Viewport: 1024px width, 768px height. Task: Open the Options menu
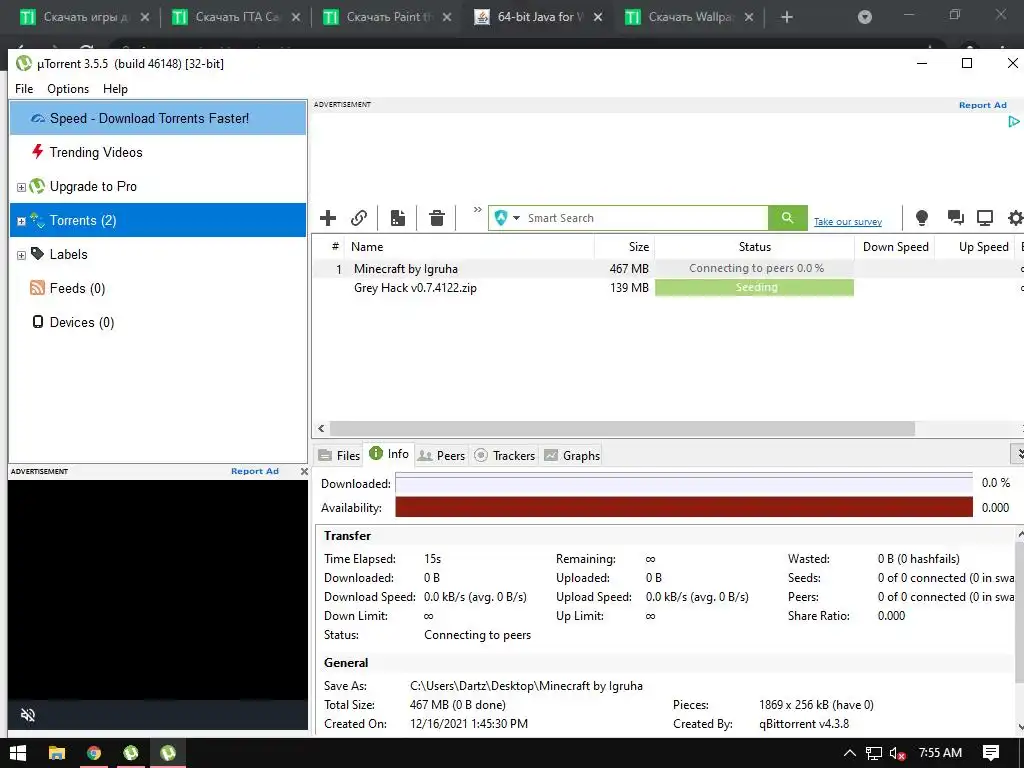point(68,89)
